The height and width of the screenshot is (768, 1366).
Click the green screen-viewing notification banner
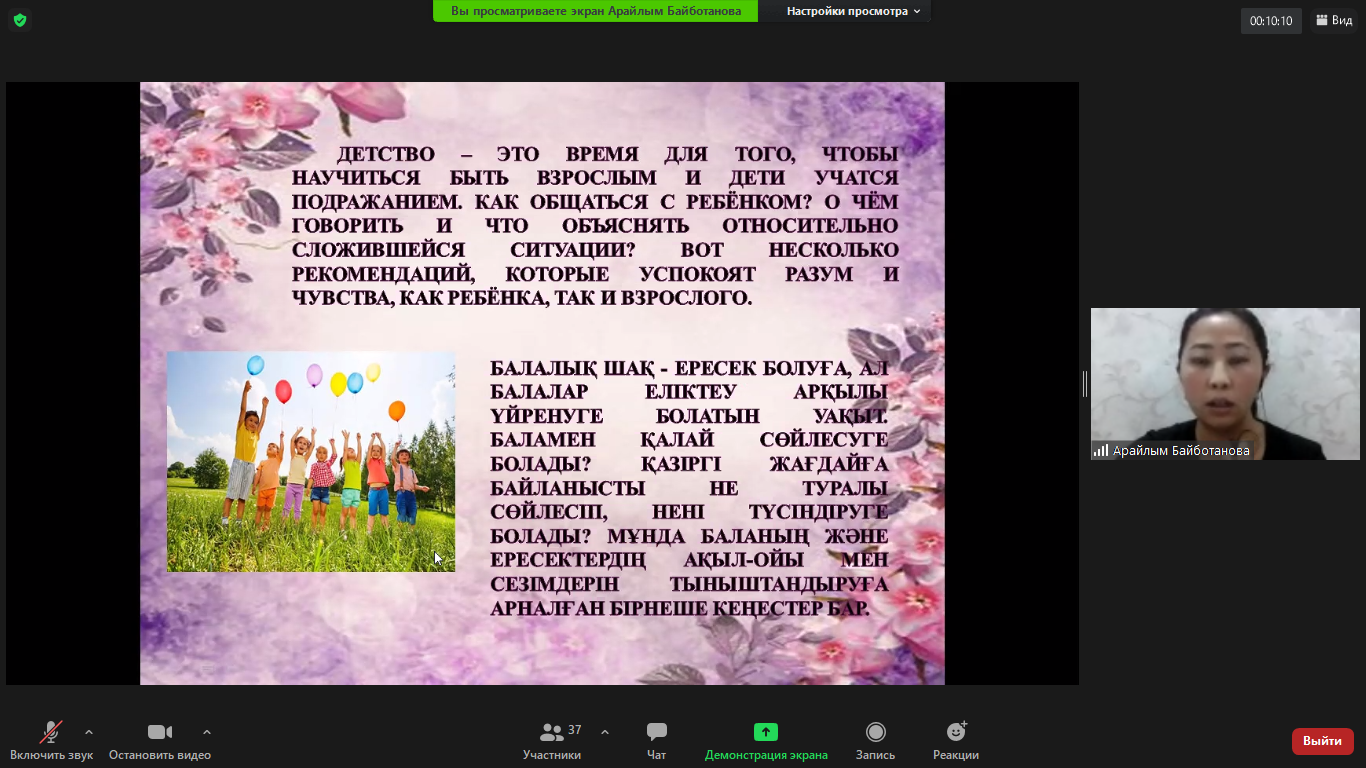596,11
